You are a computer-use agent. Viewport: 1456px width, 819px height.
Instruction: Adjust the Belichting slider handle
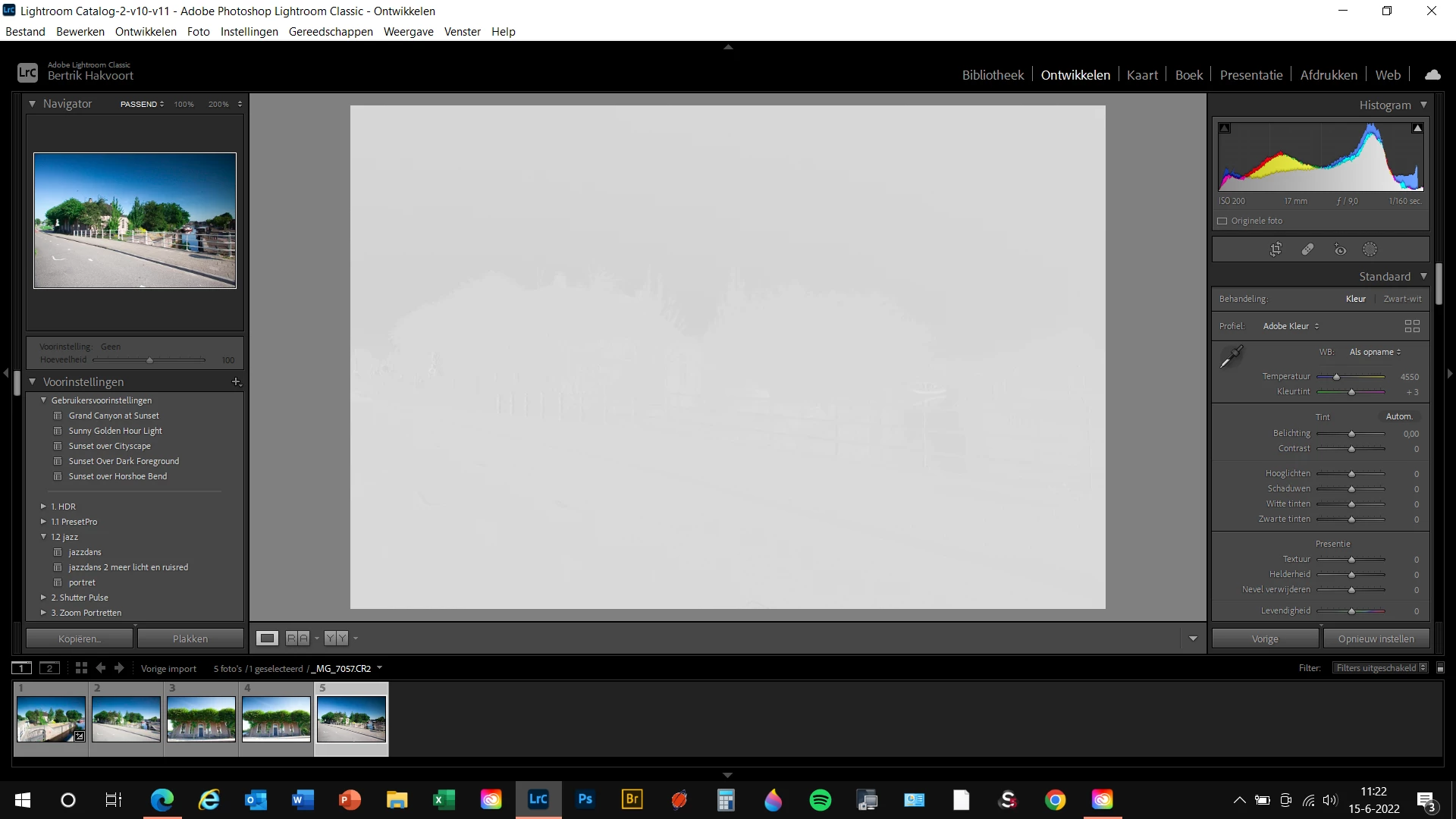click(1351, 434)
